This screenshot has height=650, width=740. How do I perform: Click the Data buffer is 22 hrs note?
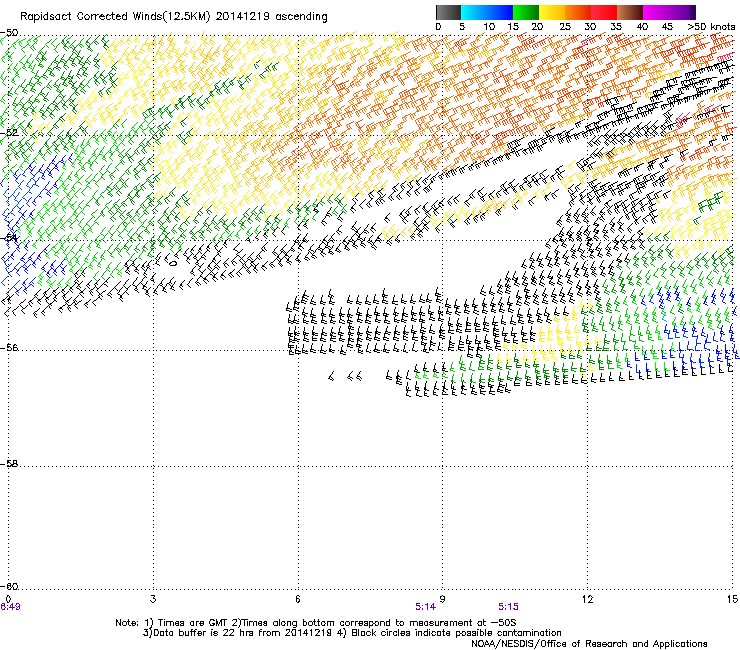click(x=353, y=633)
